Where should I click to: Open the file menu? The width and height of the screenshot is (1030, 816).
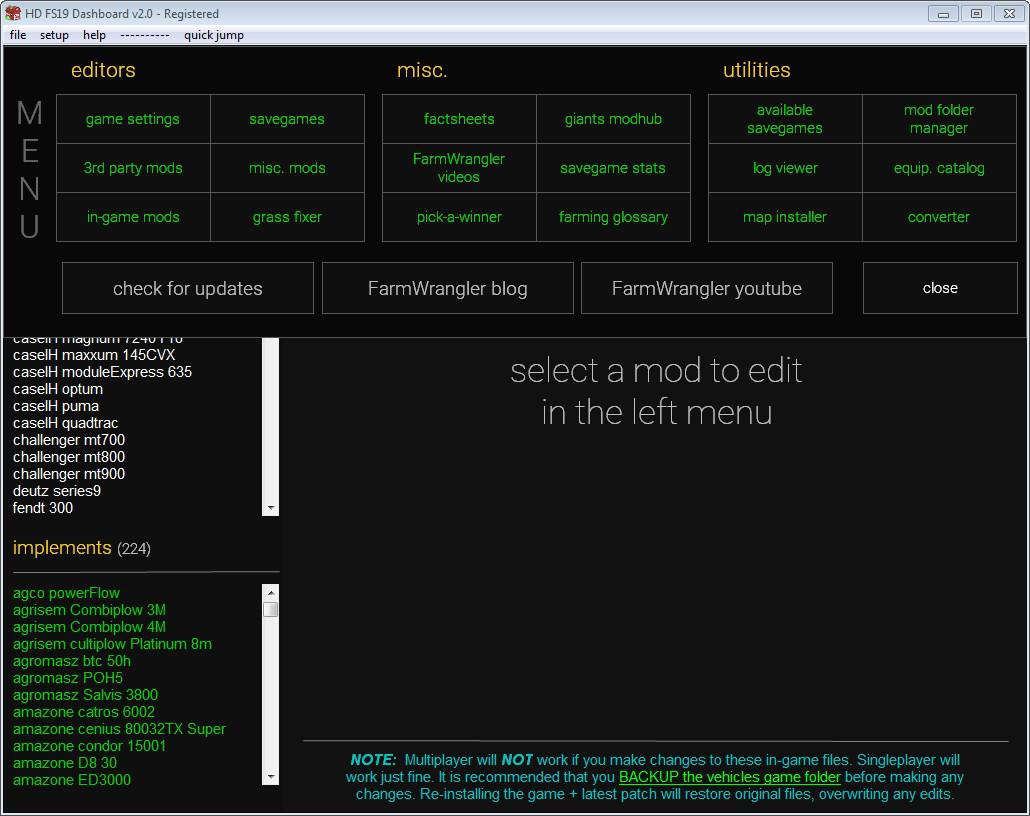click(x=18, y=35)
